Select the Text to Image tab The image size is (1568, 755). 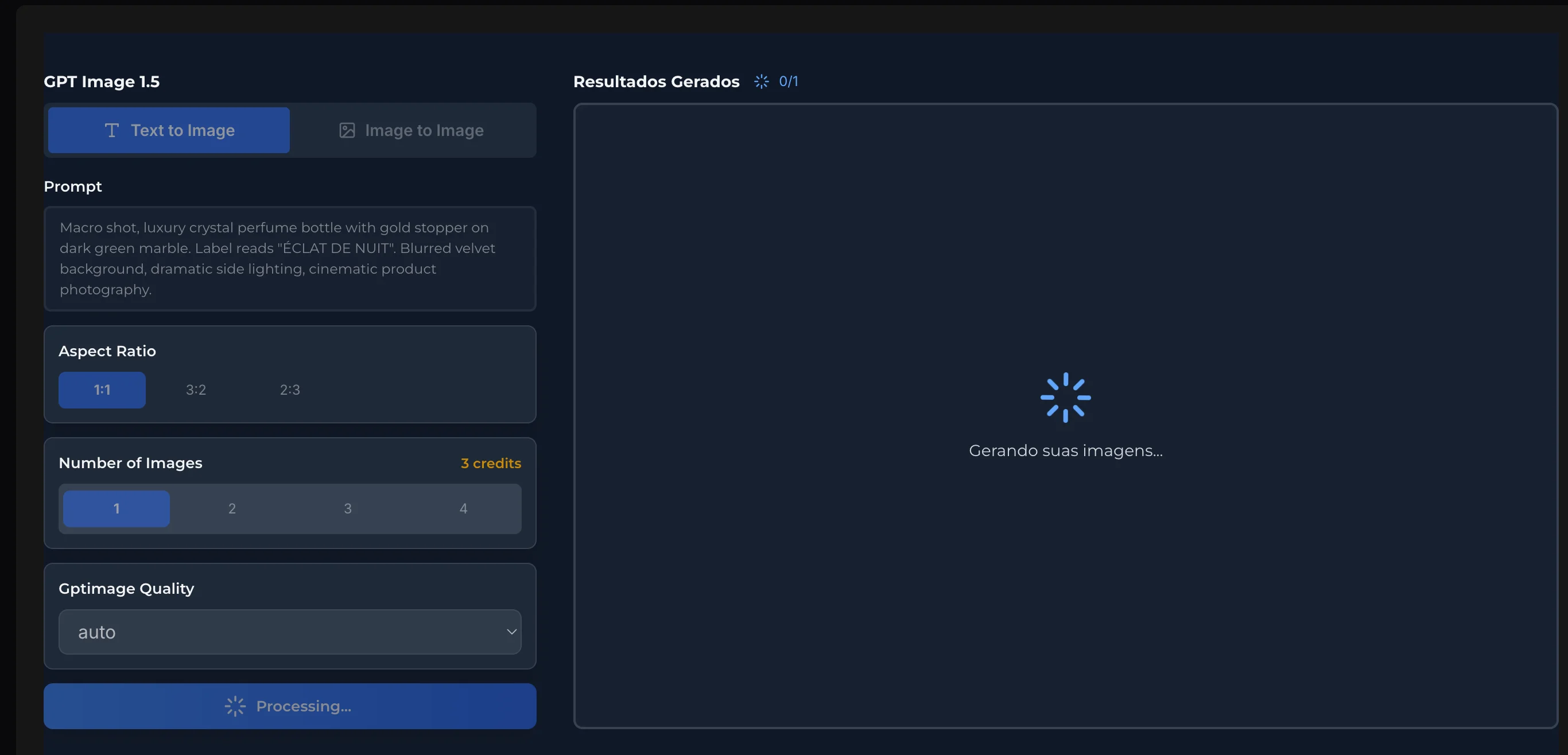[169, 130]
